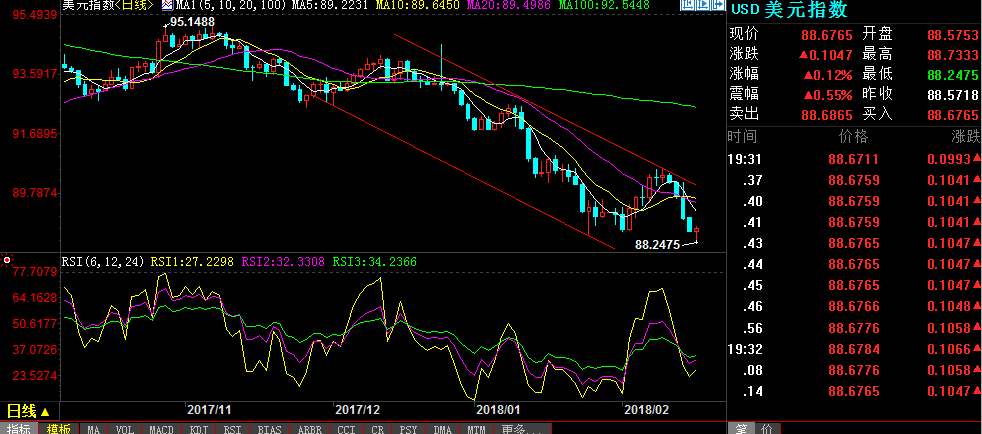Image resolution: width=982 pixels, height=434 pixels.
Task: Pick the ARBR indicator tab
Action: click(311, 429)
